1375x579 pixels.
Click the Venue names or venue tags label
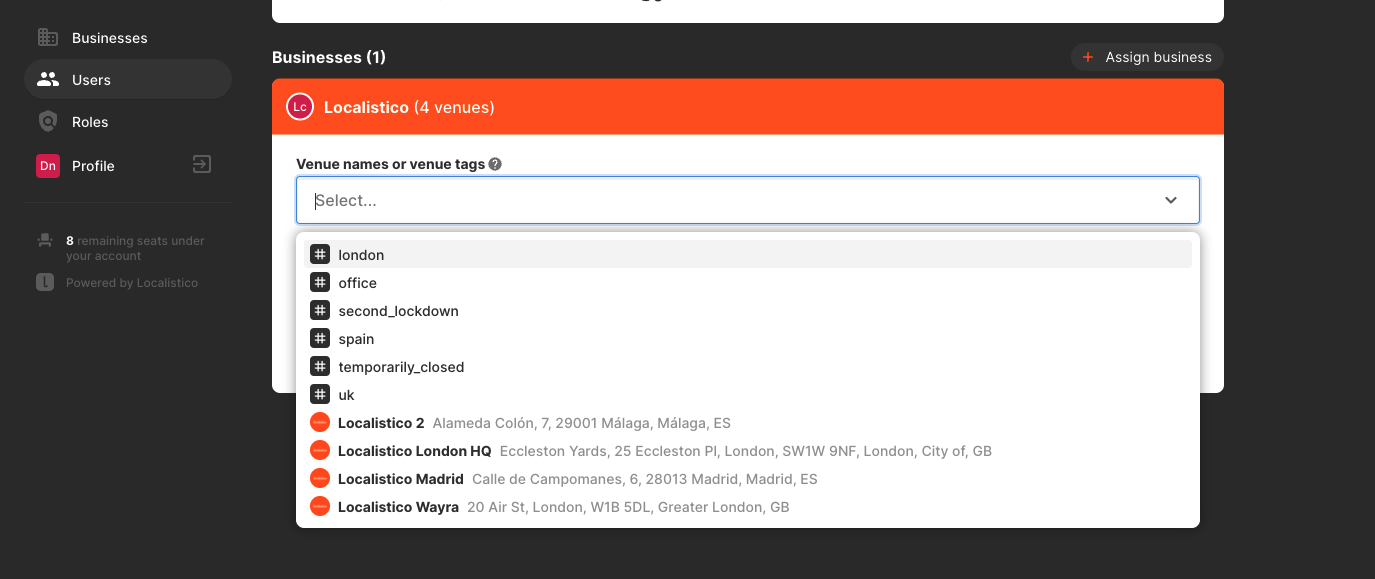tap(391, 164)
